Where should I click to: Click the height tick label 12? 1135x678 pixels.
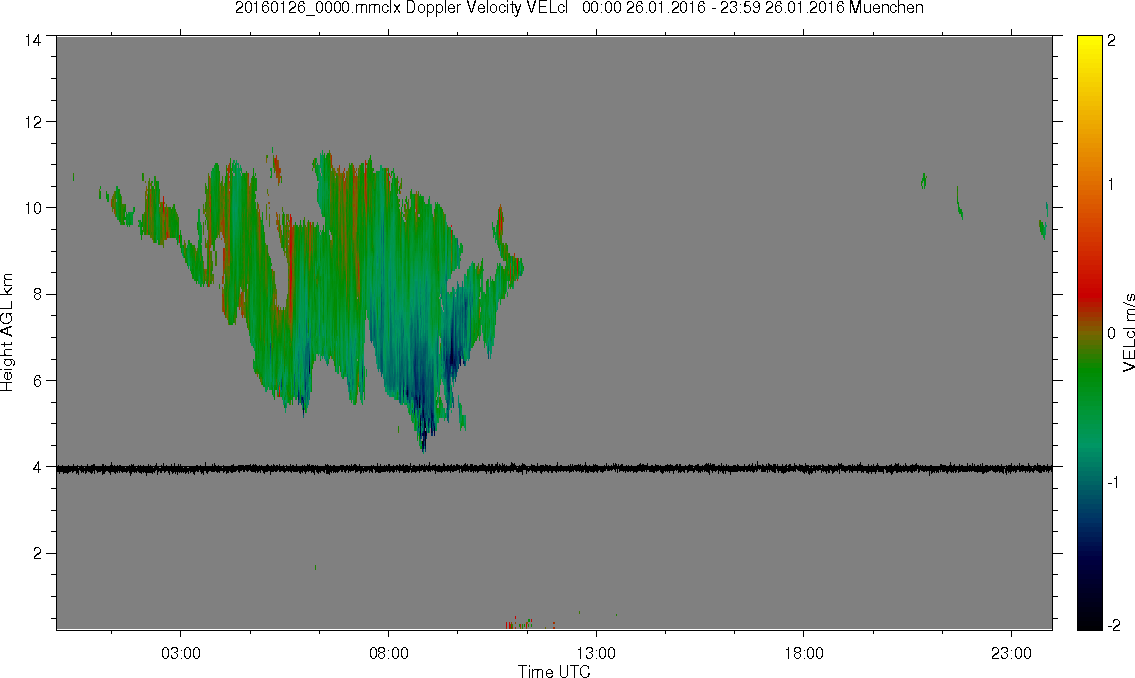click(33, 122)
